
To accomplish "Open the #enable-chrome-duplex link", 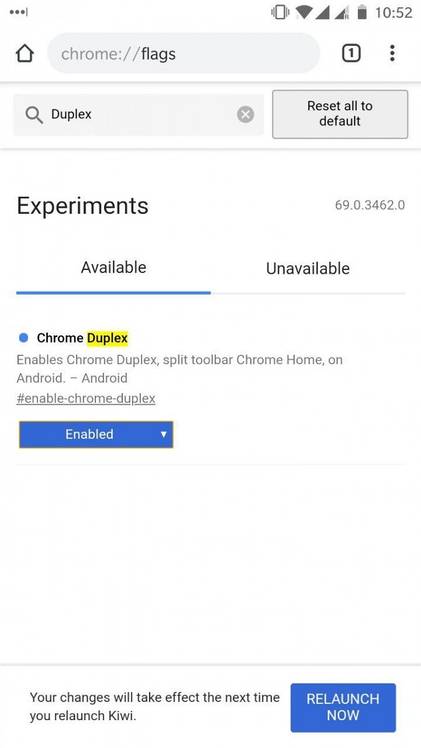I will [x=86, y=398].
